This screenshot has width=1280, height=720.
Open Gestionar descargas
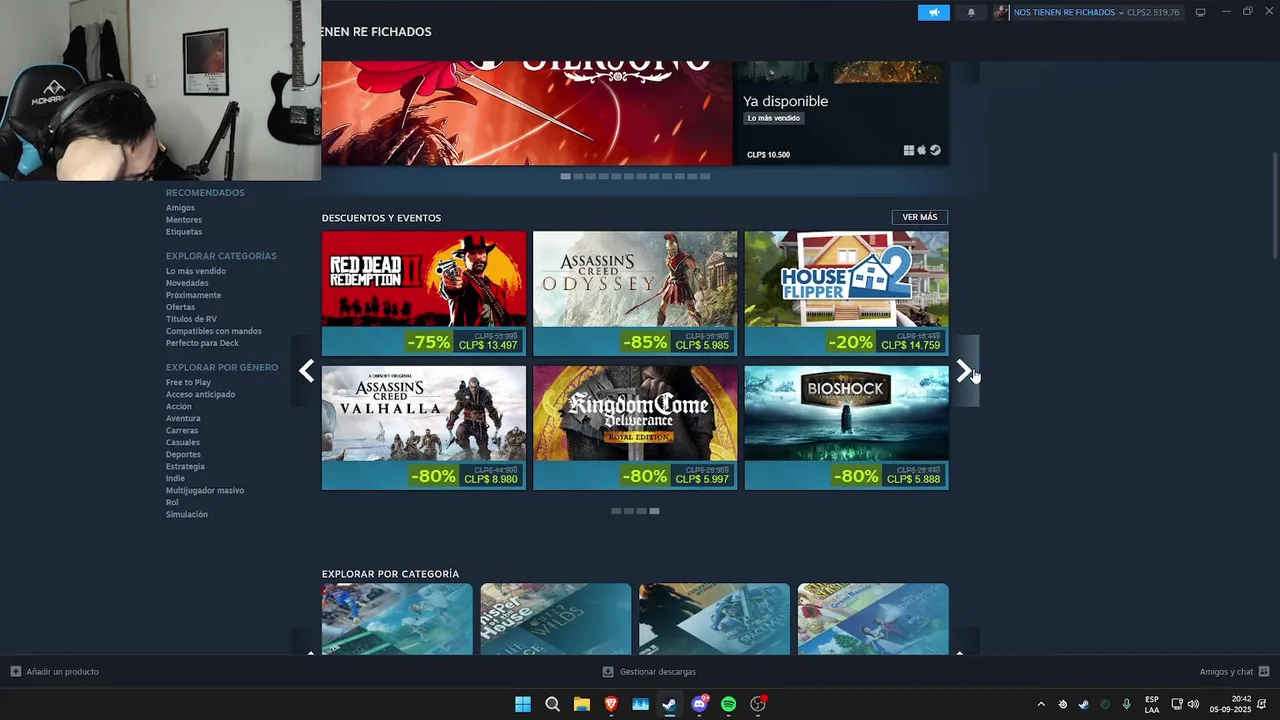tap(649, 672)
